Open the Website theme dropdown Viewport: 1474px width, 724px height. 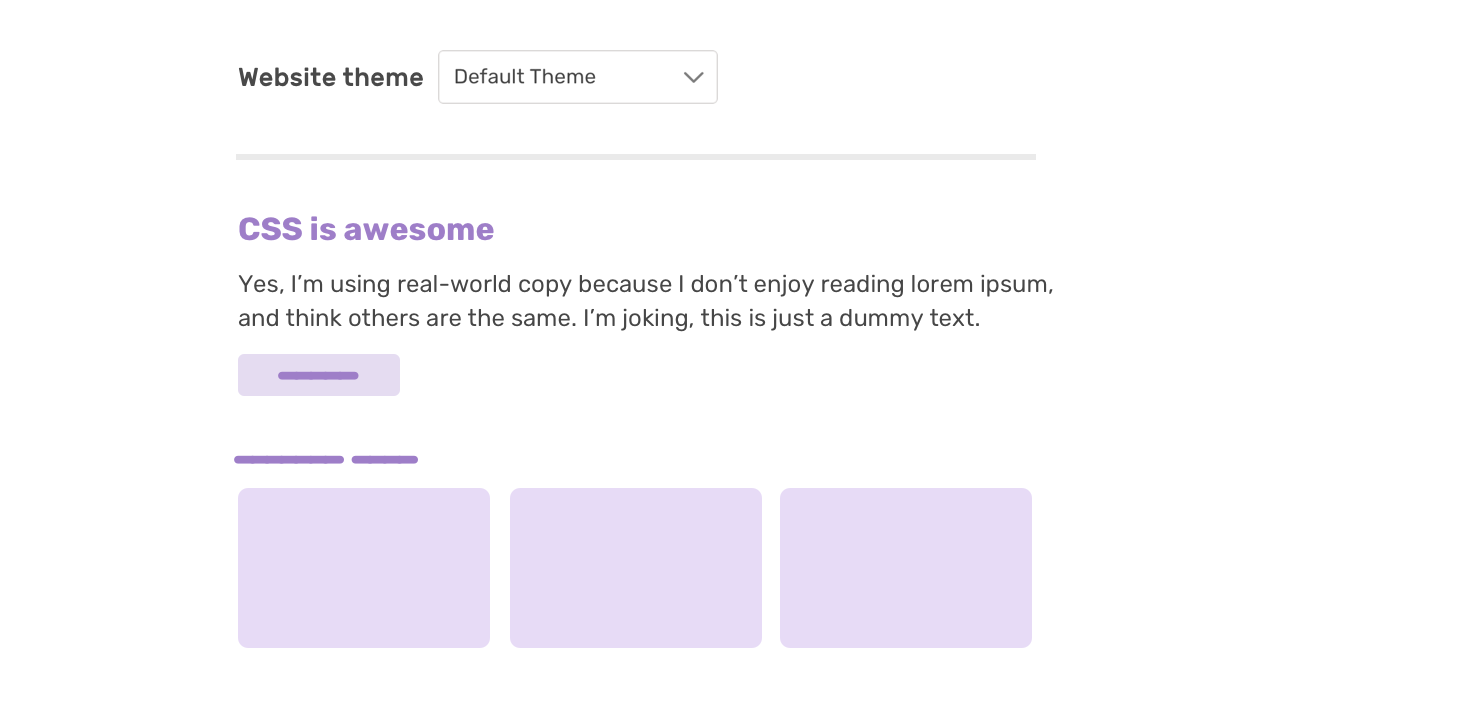pos(577,77)
